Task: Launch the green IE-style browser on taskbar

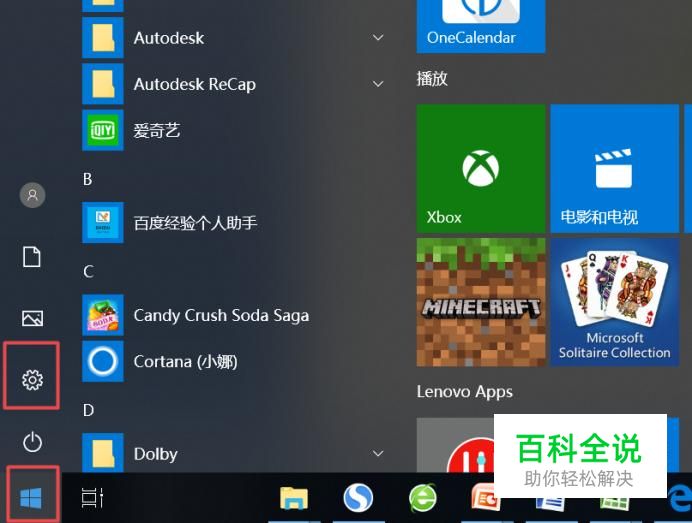Action: point(422,498)
